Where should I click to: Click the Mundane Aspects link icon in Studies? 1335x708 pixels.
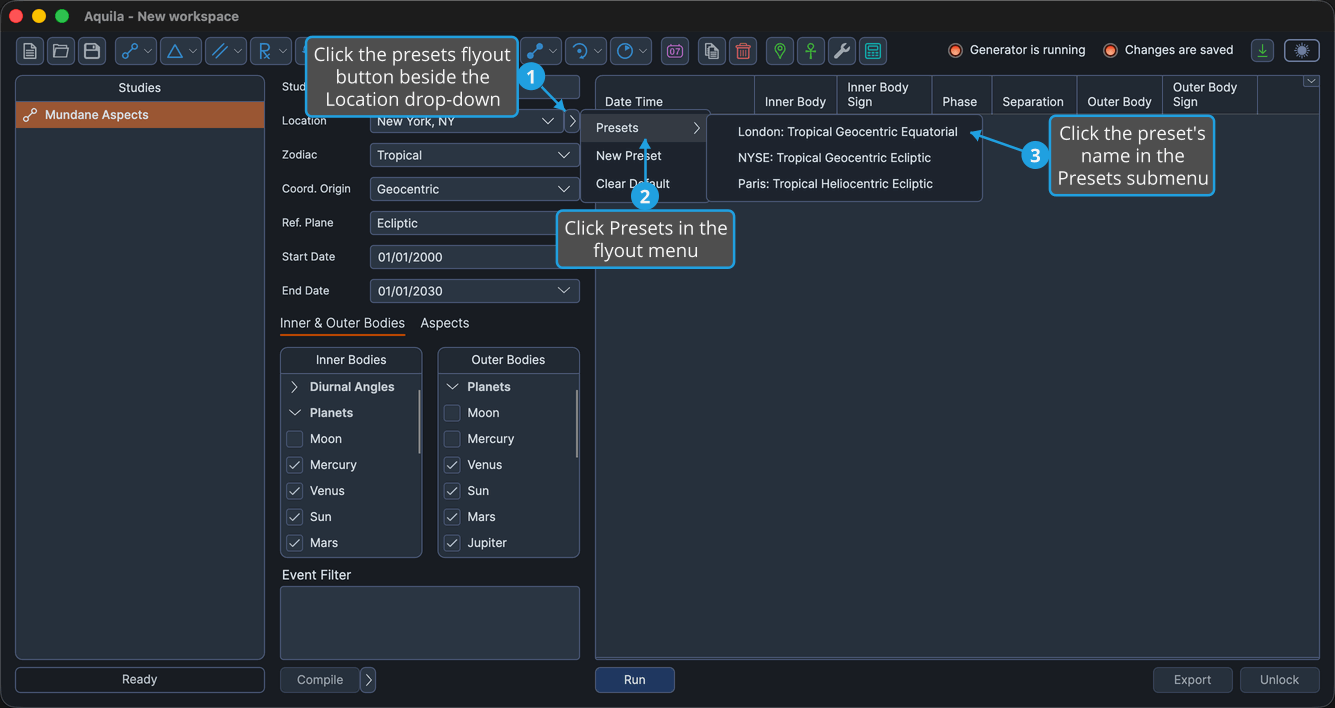[30, 115]
